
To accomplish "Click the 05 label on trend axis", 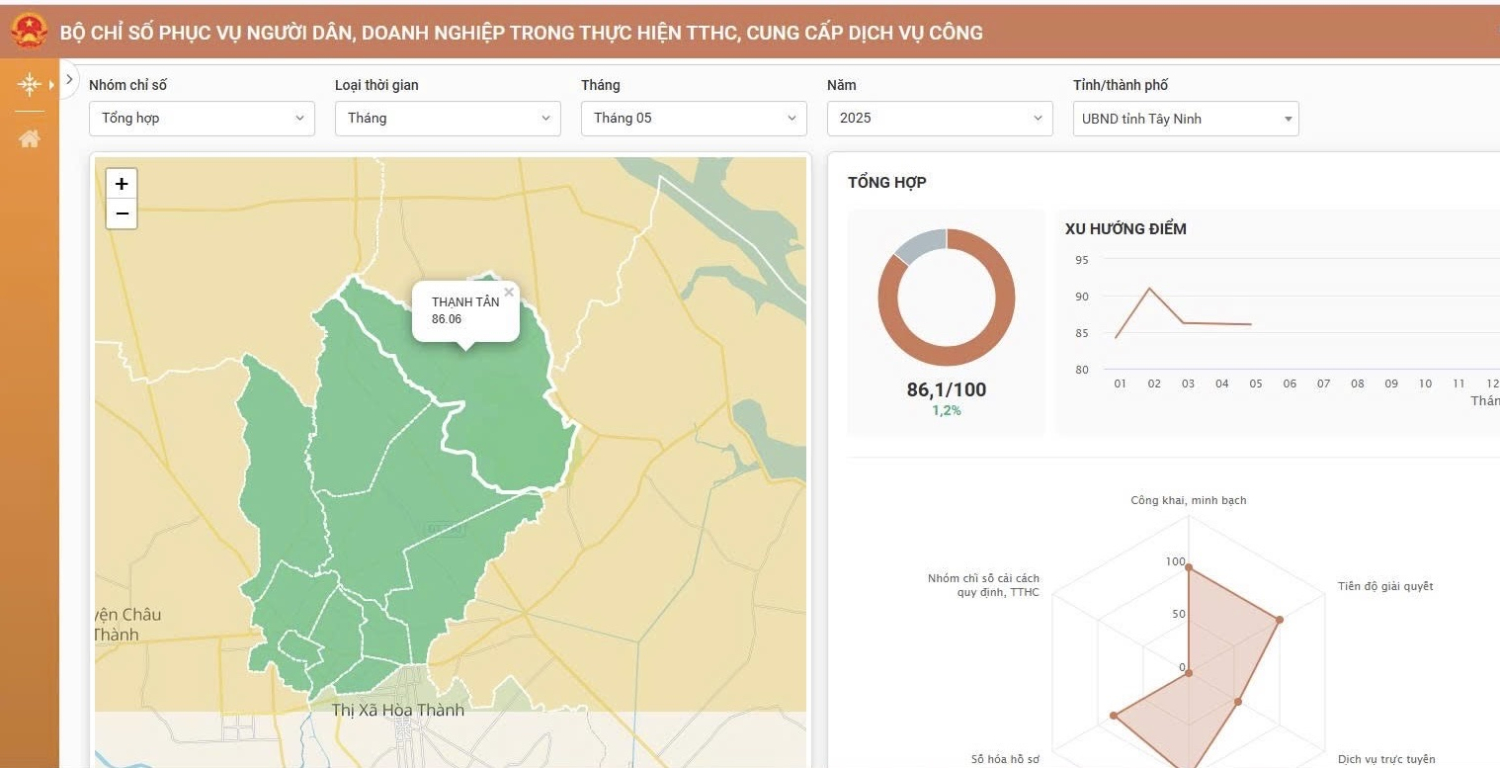I will pos(1255,383).
